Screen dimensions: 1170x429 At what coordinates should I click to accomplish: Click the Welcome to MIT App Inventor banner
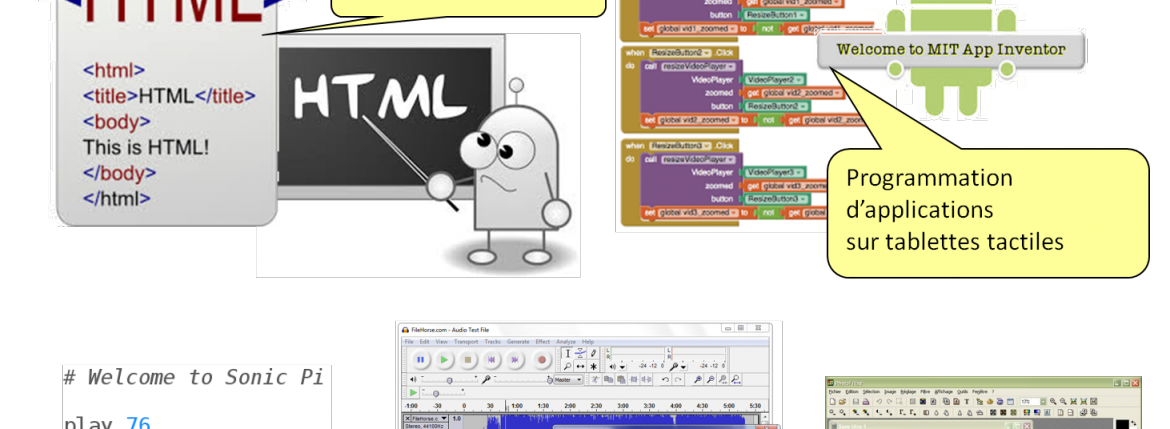click(x=950, y=49)
